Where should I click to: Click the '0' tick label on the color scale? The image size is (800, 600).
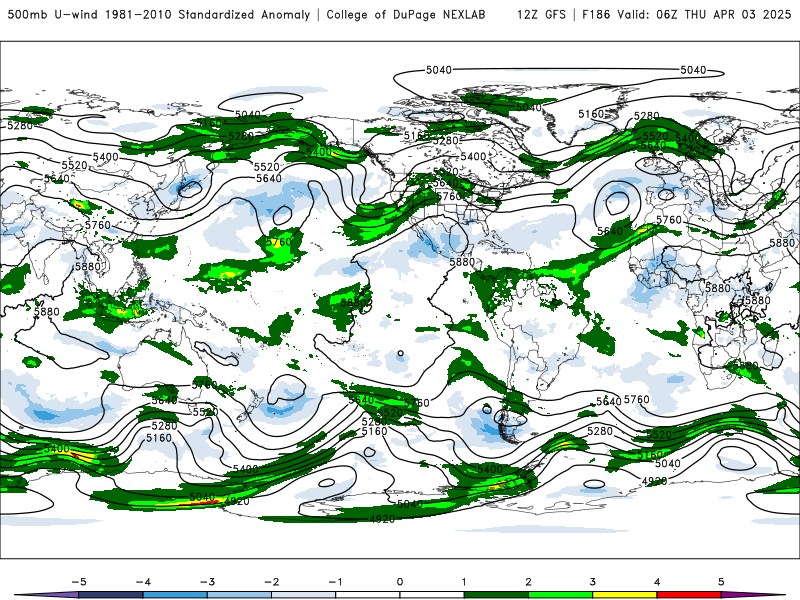[400, 582]
